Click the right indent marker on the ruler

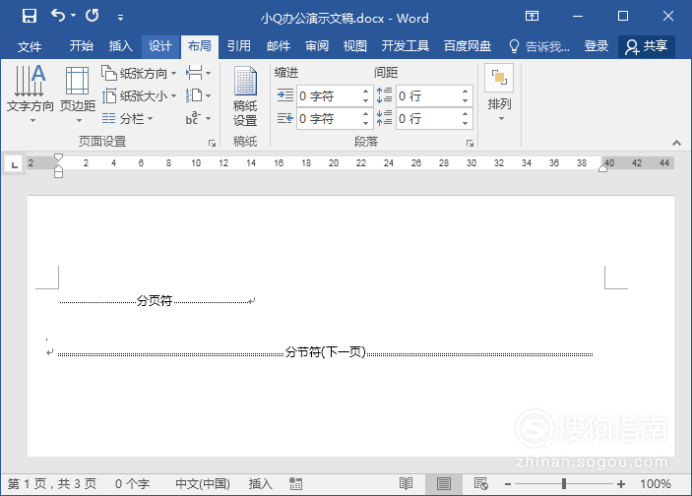tap(602, 168)
